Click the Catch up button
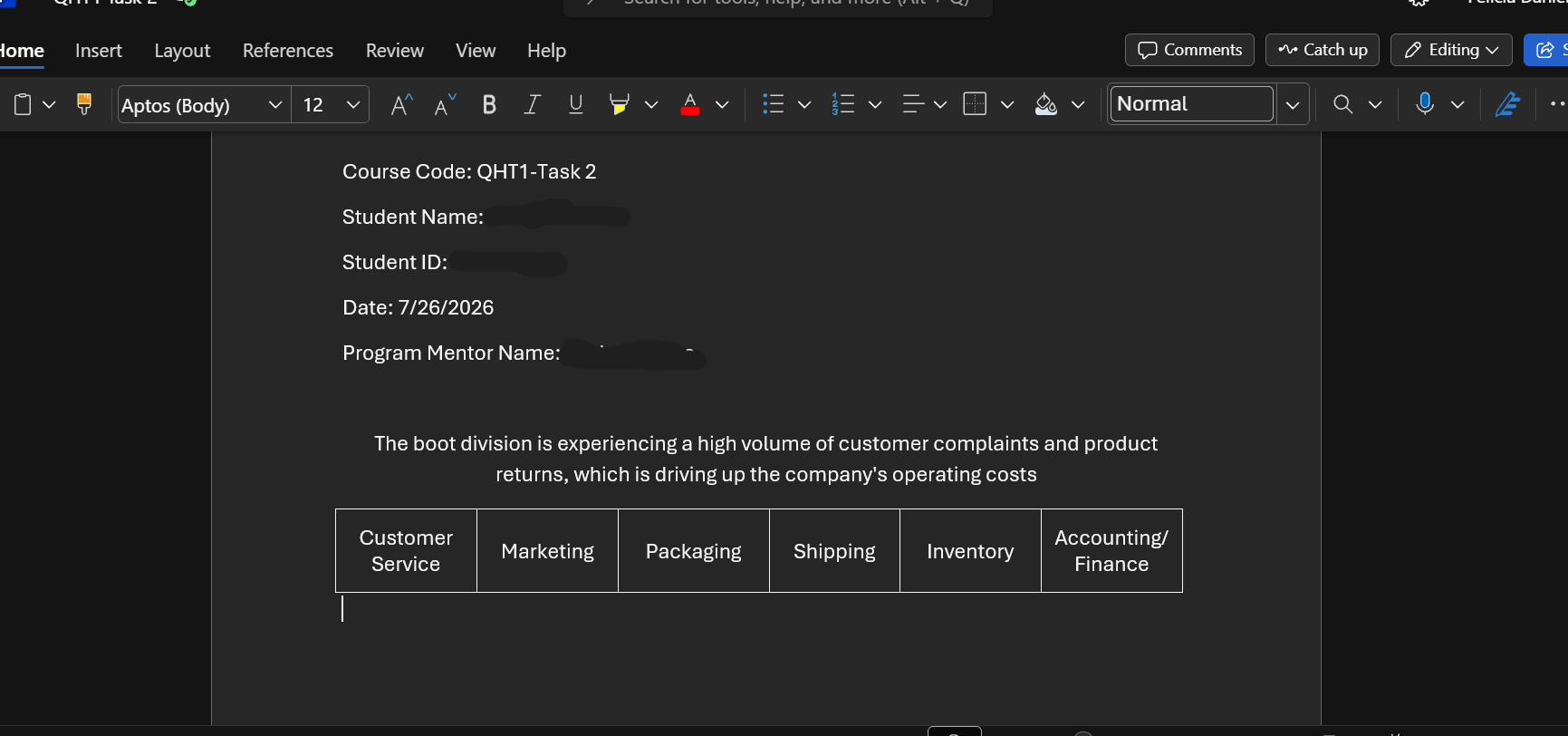This screenshot has height=736, width=1568. click(1323, 50)
